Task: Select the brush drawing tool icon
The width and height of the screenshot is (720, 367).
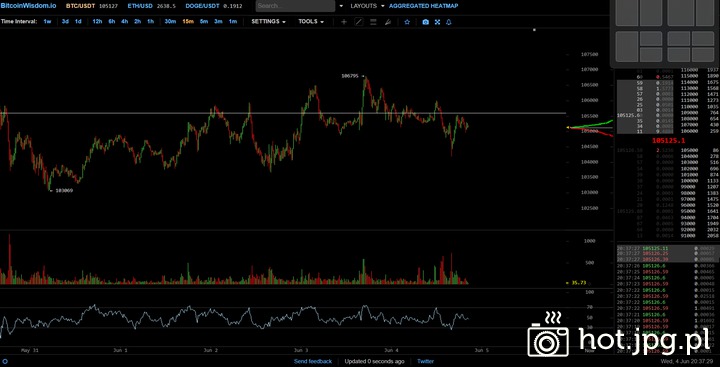Action: (388, 22)
